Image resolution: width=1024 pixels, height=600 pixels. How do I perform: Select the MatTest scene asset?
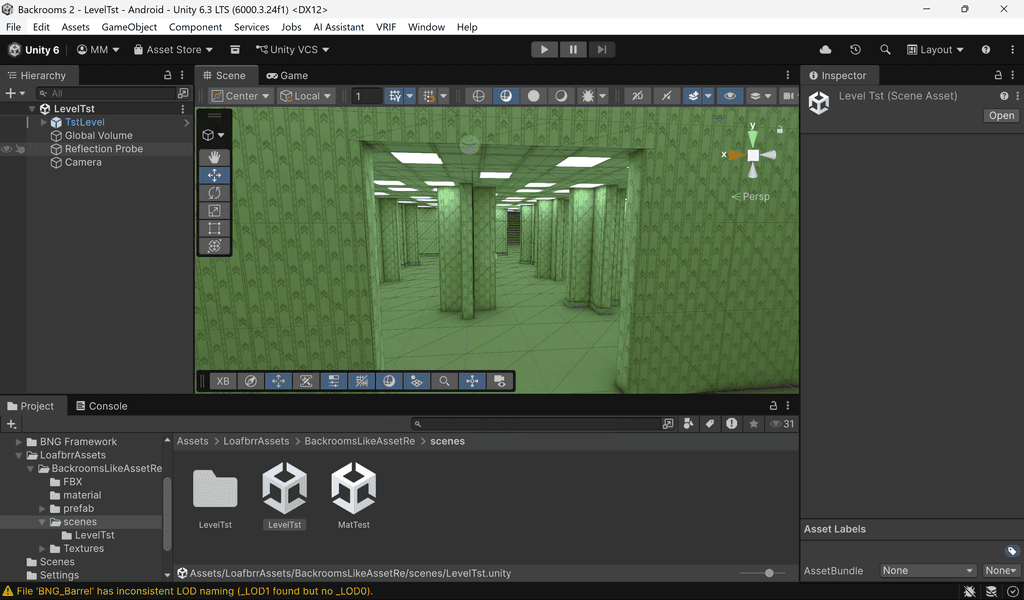[353, 496]
